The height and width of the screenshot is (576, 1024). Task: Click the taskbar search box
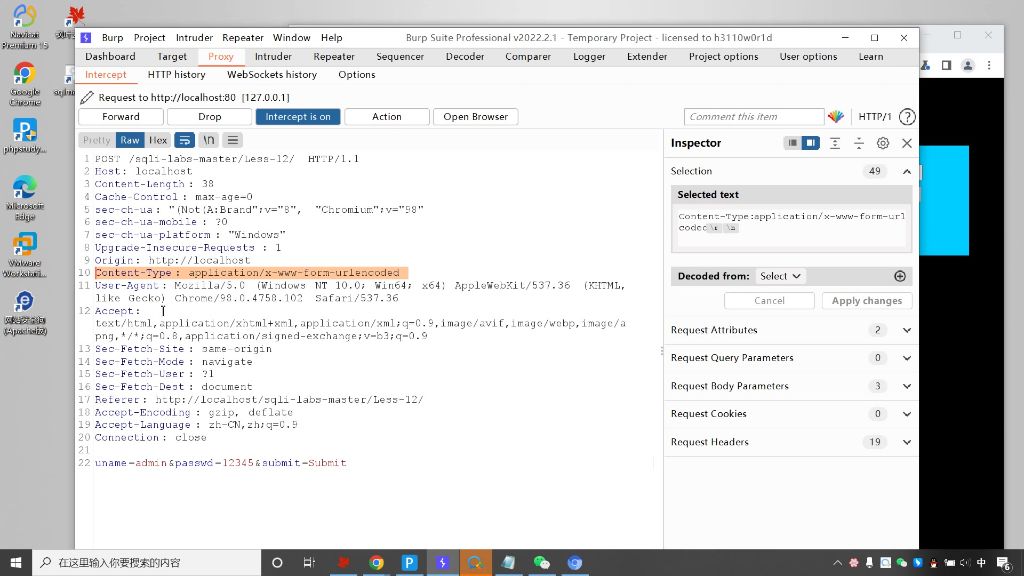[146, 562]
